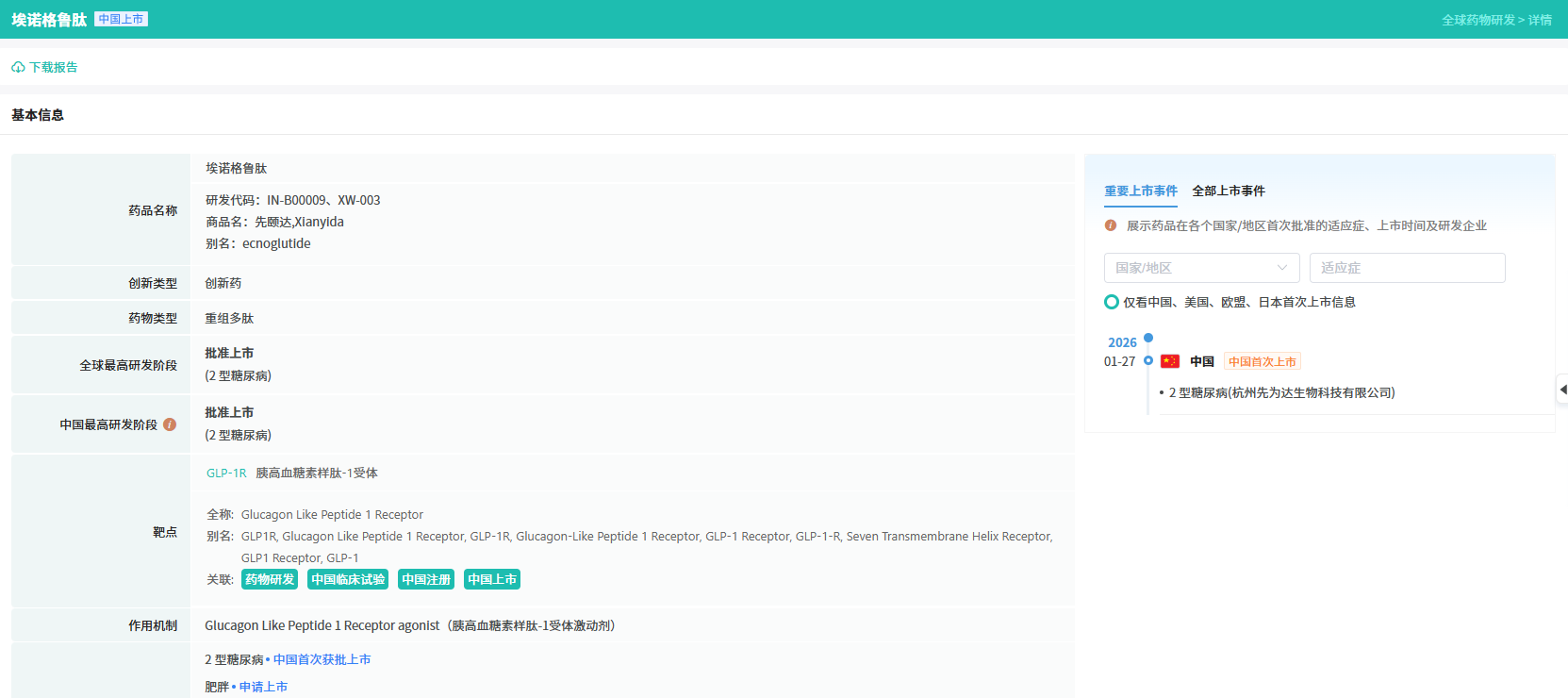
Task: Click the orange info icon before 展示药品 hint
Action: (x=1111, y=225)
